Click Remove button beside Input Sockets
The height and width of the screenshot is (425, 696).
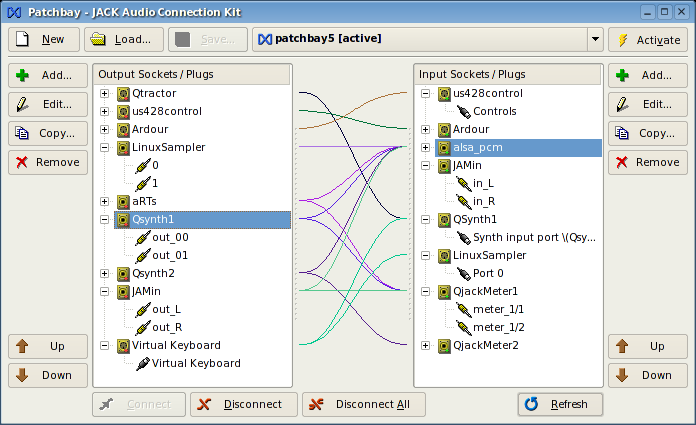pyautogui.click(x=648, y=163)
